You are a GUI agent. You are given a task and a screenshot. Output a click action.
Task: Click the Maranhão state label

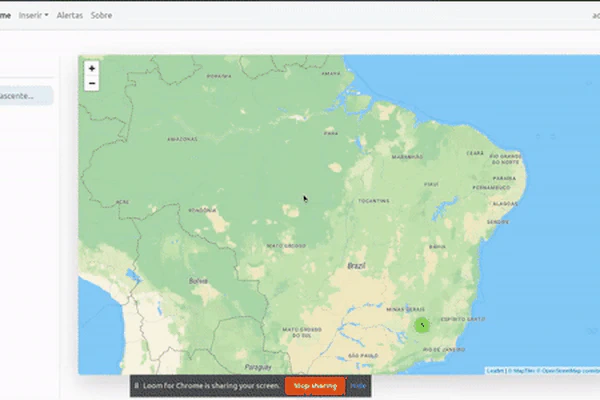pos(407,157)
